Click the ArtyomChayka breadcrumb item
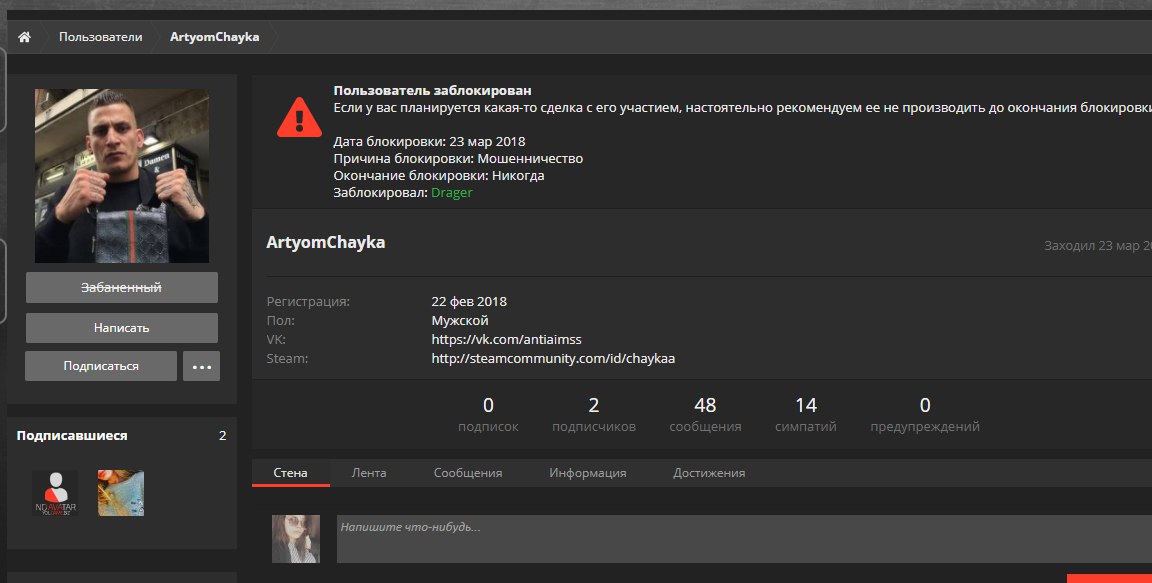The image size is (1152, 583). (x=214, y=37)
